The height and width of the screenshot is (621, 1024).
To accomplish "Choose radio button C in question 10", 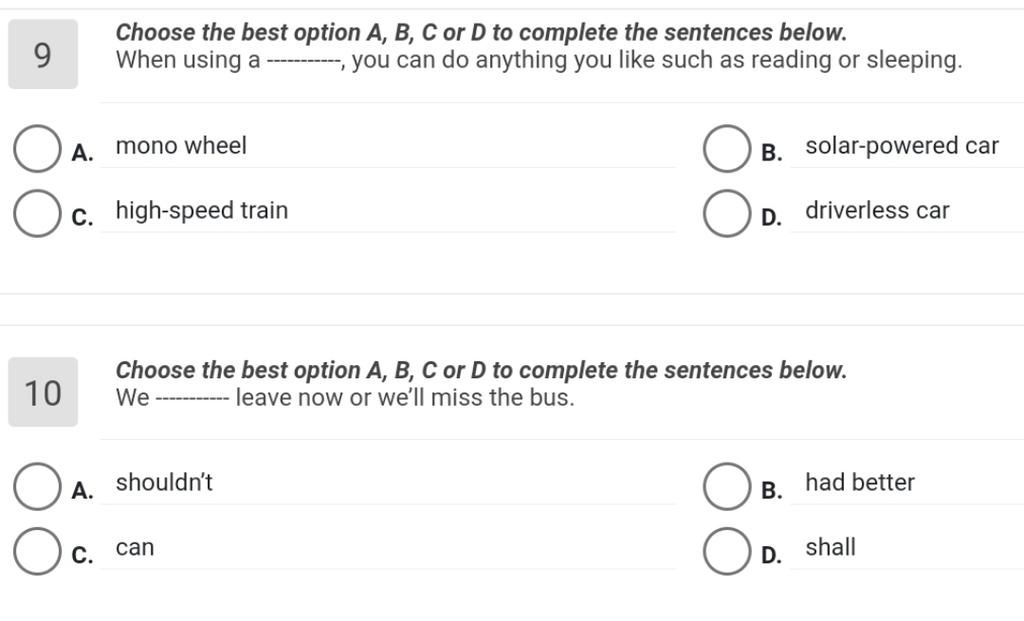I will [x=37, y=551].
